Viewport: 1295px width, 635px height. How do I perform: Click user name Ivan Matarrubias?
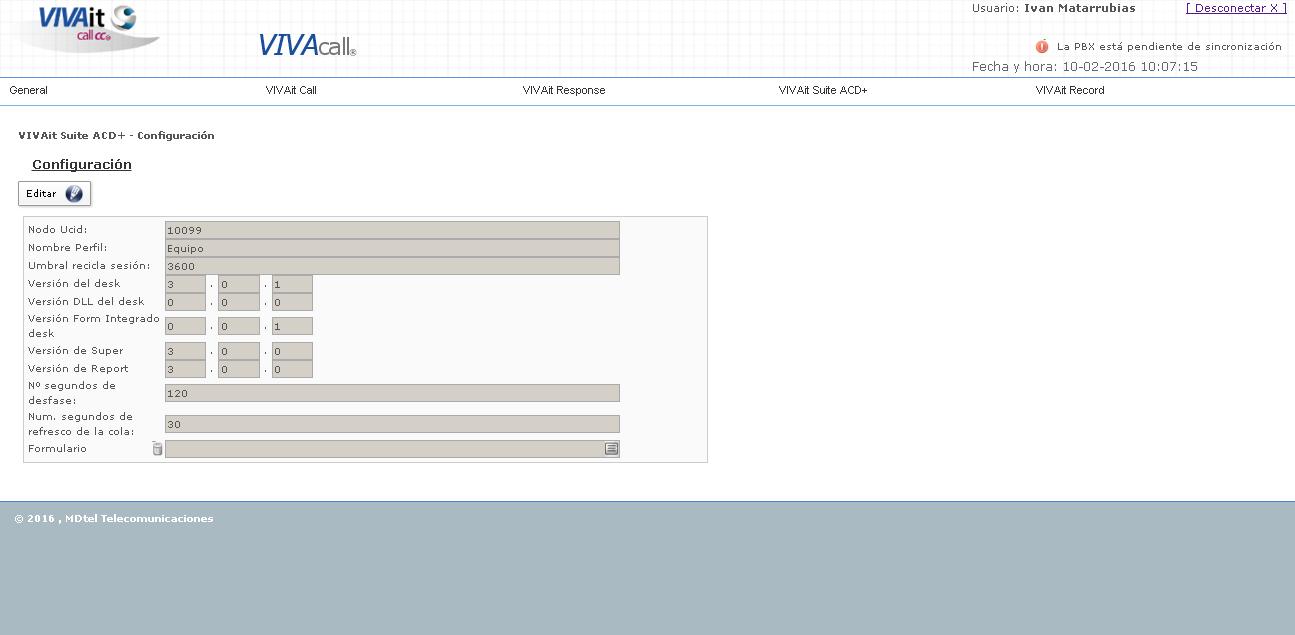point(1080,8)
